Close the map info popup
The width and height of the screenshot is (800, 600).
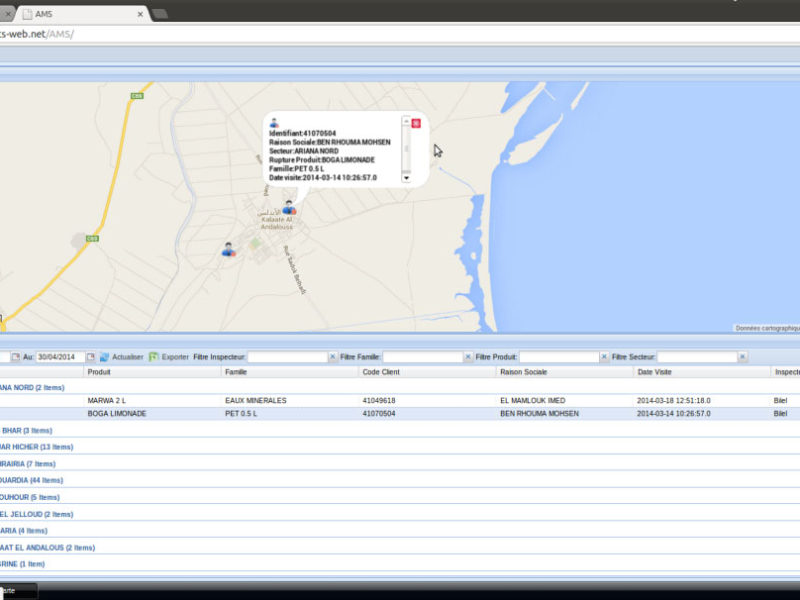[416, 123]
